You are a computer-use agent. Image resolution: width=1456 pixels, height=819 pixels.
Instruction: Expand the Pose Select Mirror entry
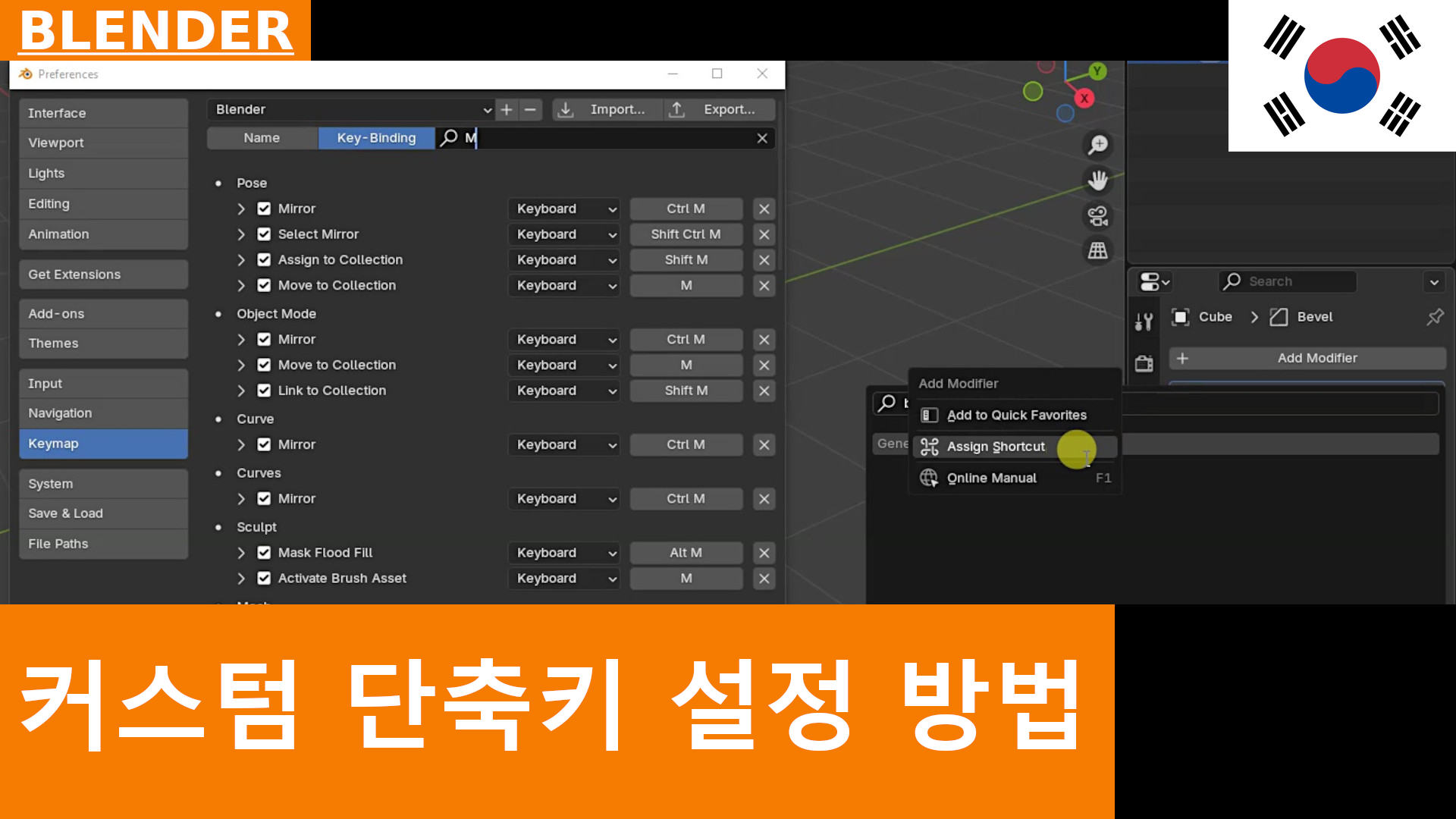241,235
